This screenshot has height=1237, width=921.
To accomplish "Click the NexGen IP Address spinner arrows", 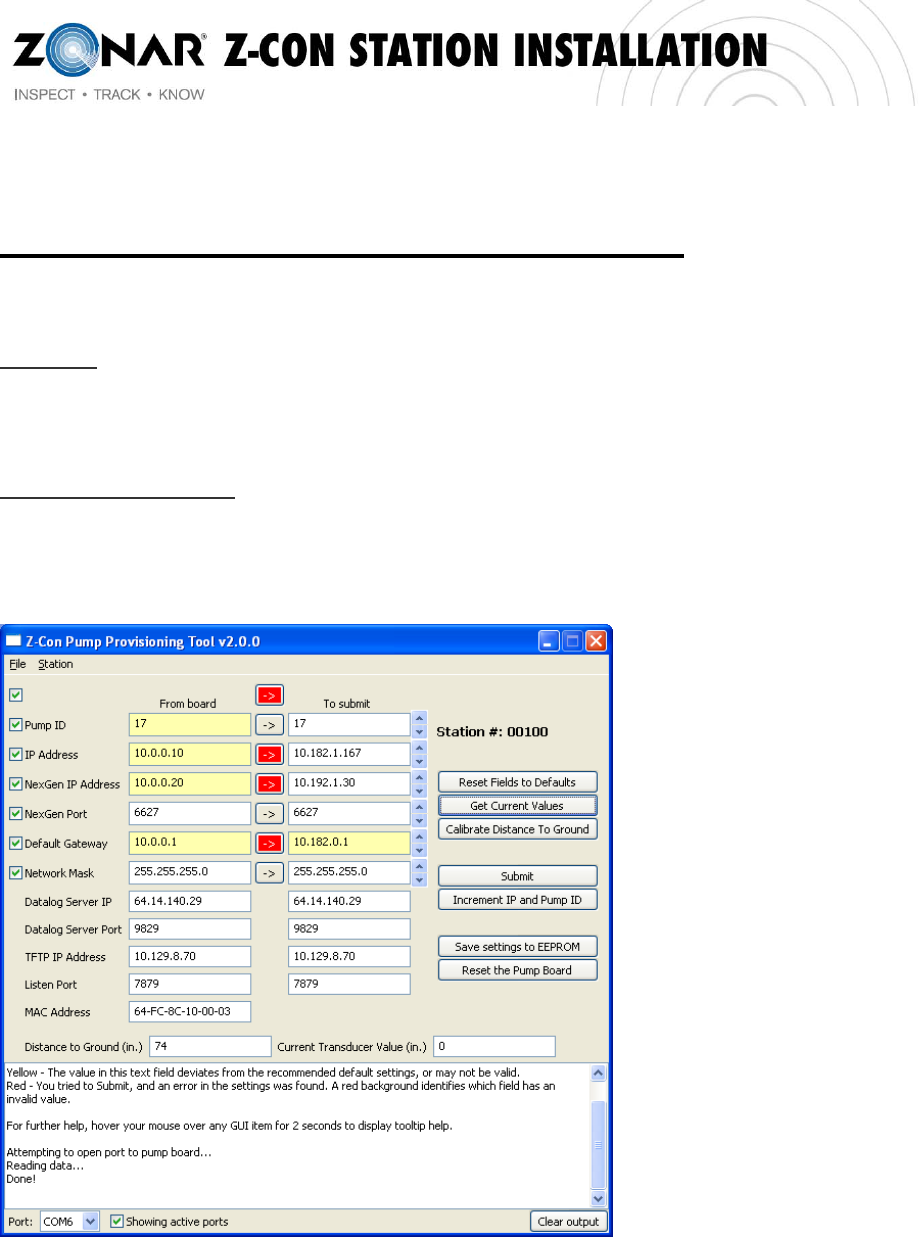I will (x=419, y=784).
